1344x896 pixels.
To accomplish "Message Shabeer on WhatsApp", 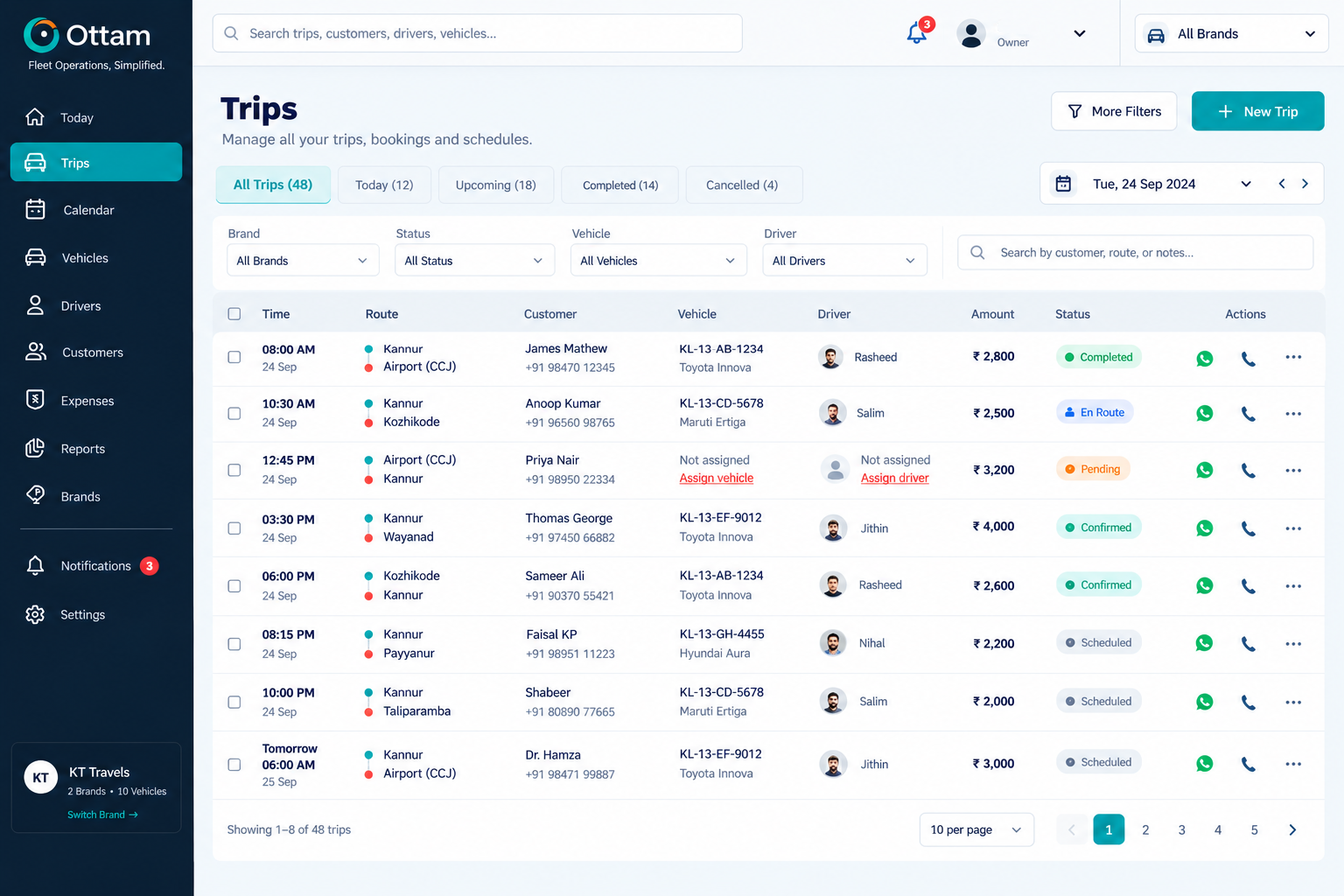I will 1205,702.
